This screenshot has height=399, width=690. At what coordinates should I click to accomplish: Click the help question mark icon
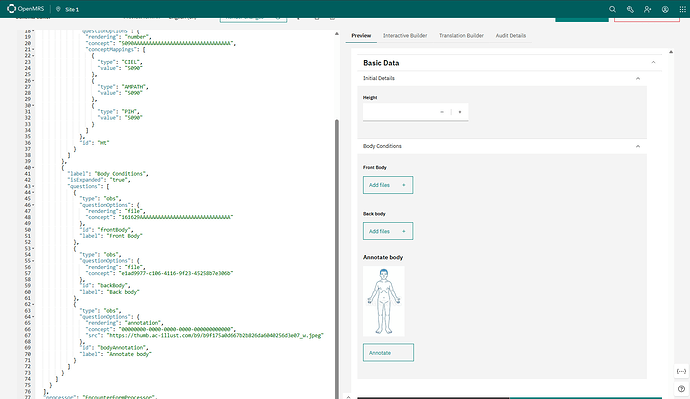(681, 388)
